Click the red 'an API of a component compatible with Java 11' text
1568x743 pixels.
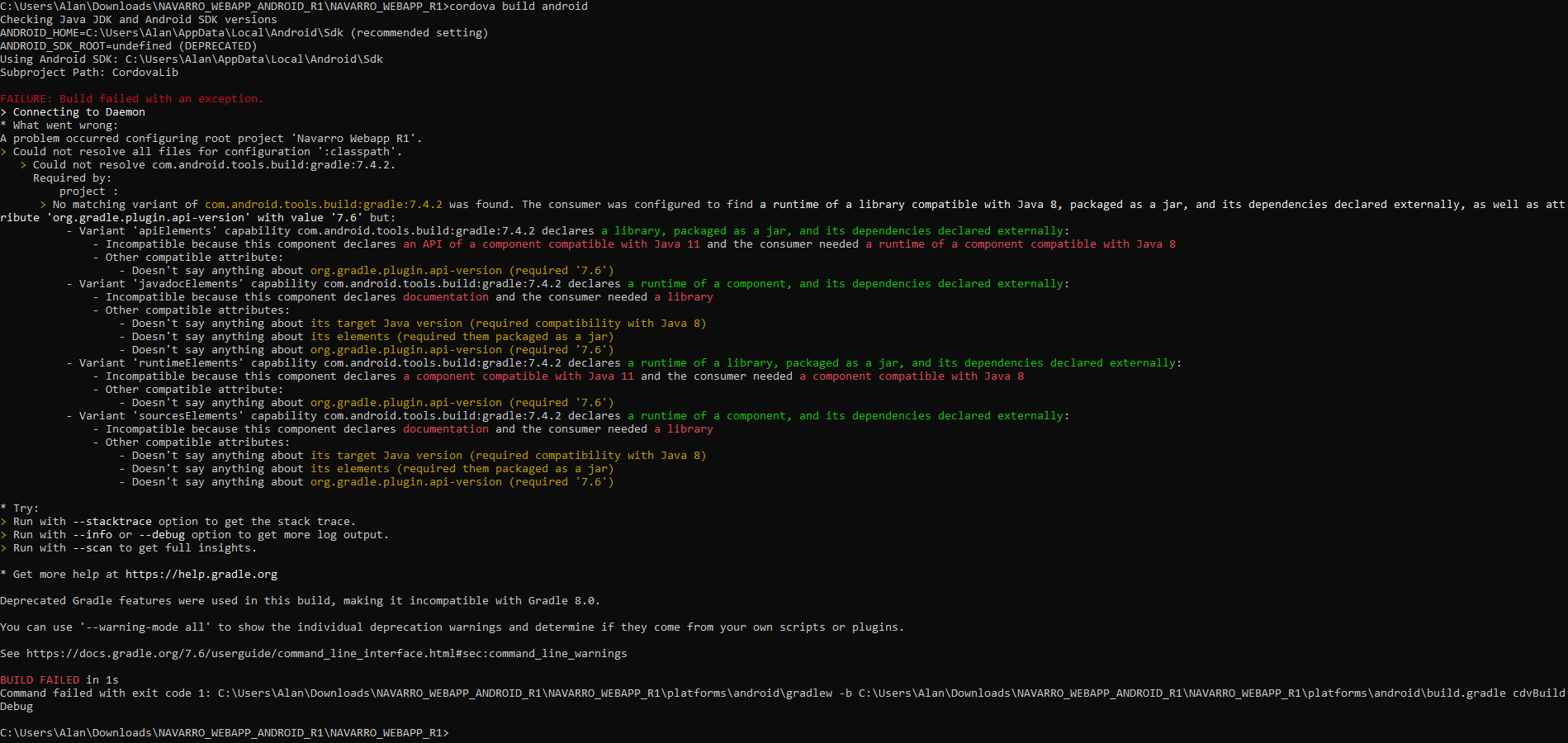pyautogui.click(x=552, y=244)
